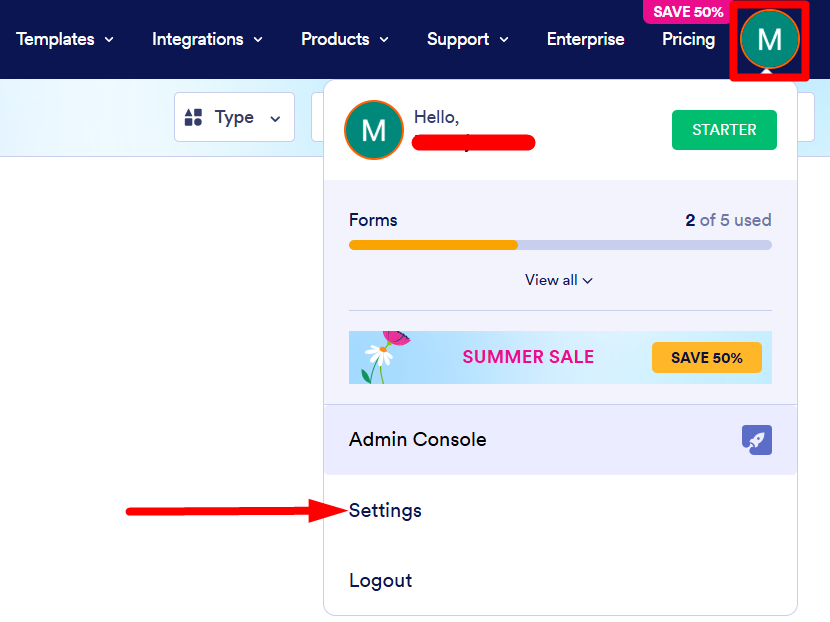Open the Products dropdown

(x=344, y=40)
